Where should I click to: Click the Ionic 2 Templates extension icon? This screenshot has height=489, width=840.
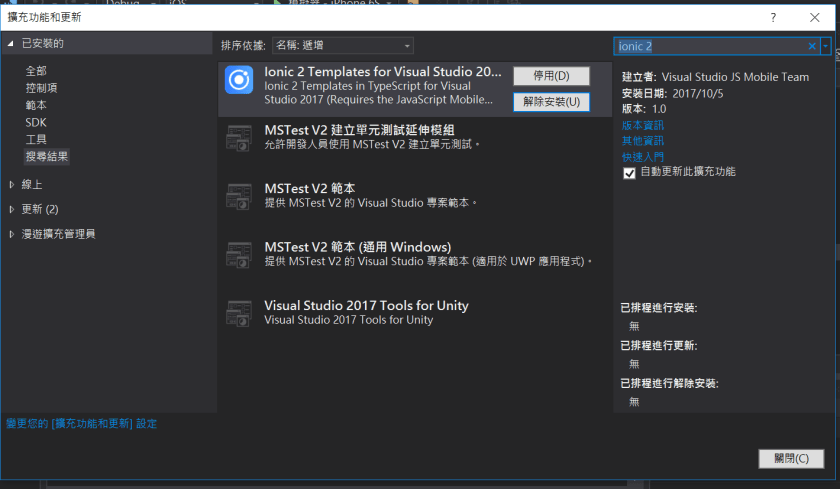click(239, 80)
